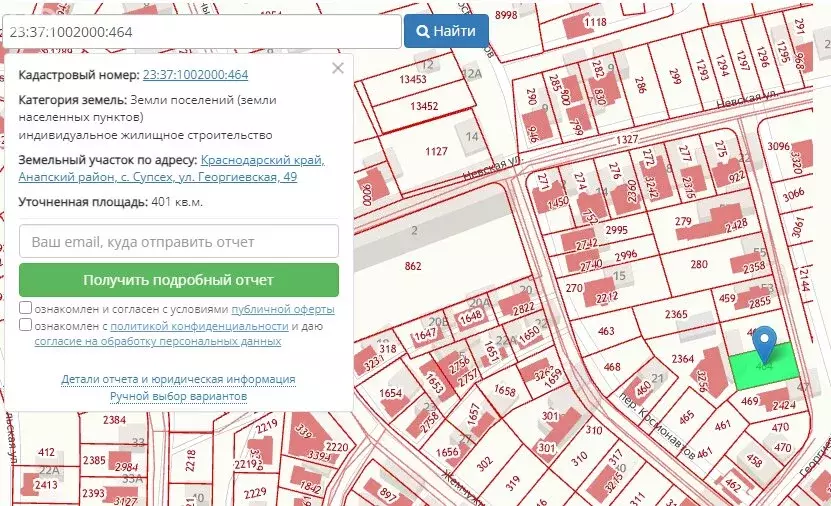
Task: Select parcel 299 on the map
Action: point(675,77)
